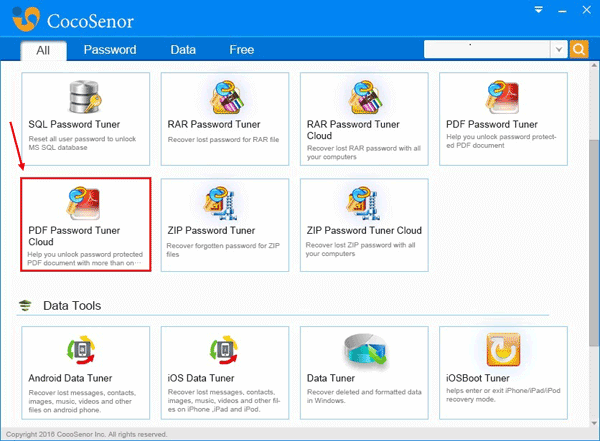Viewport: 600px width, 441px height.
Task: Select the RAR Password Tuner Cloud icon
Action: point(366,97)
